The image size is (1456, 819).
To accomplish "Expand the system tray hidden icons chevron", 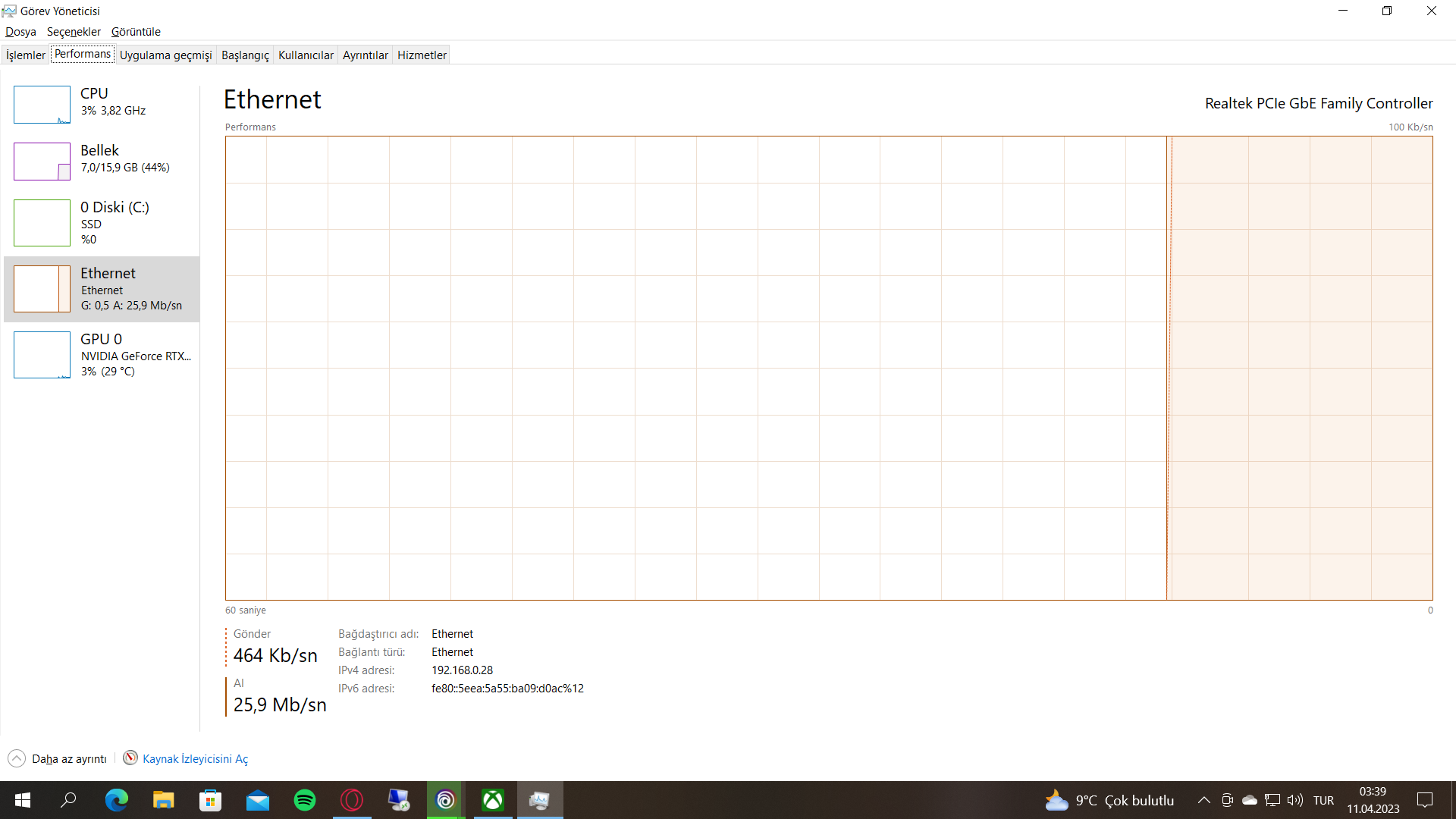I will tap(1203, 800).
